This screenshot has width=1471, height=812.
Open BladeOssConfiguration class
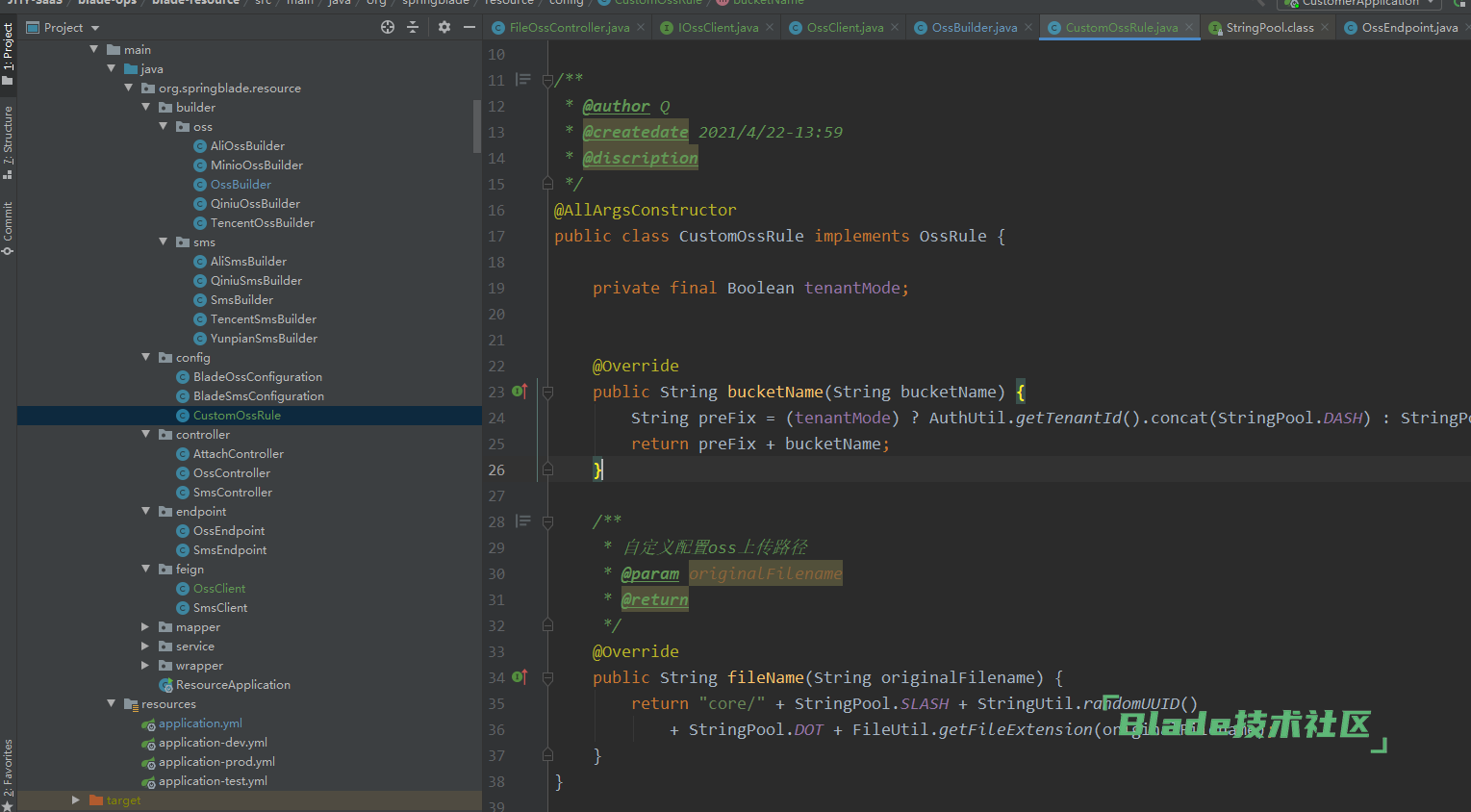click(257, 376)
